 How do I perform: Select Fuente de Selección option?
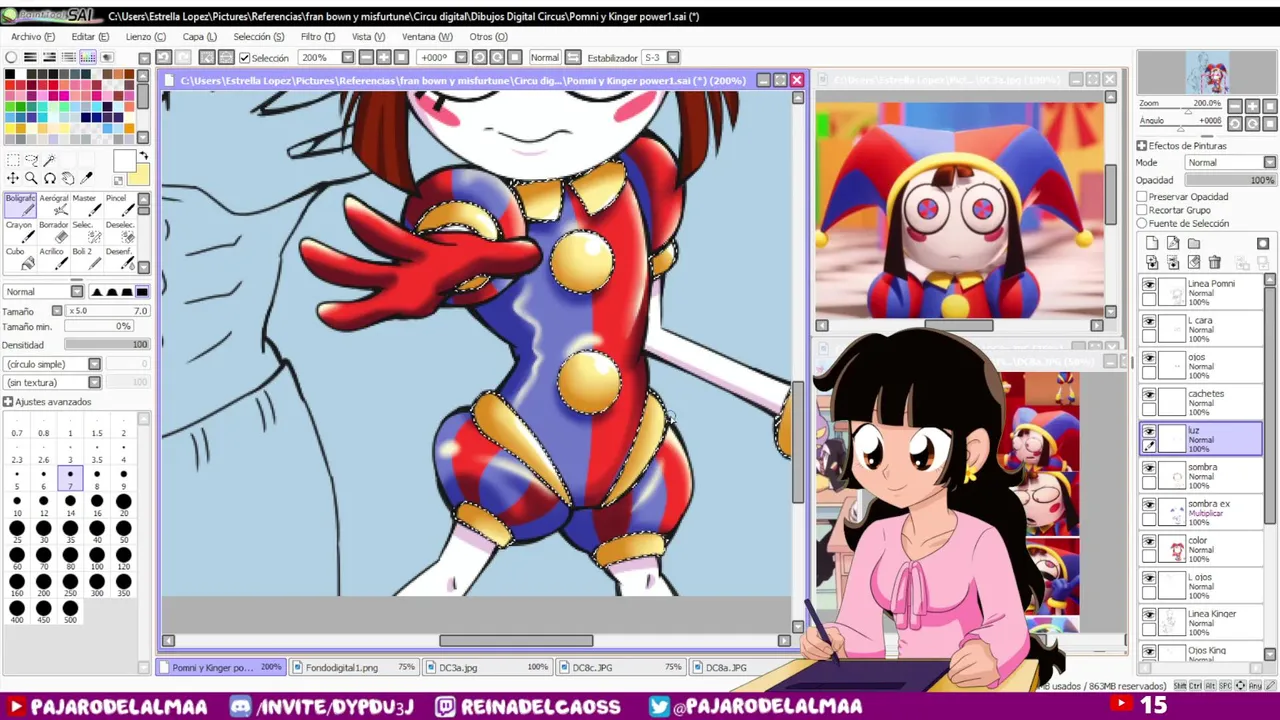pyautogui.click(x=1142, y=223)
